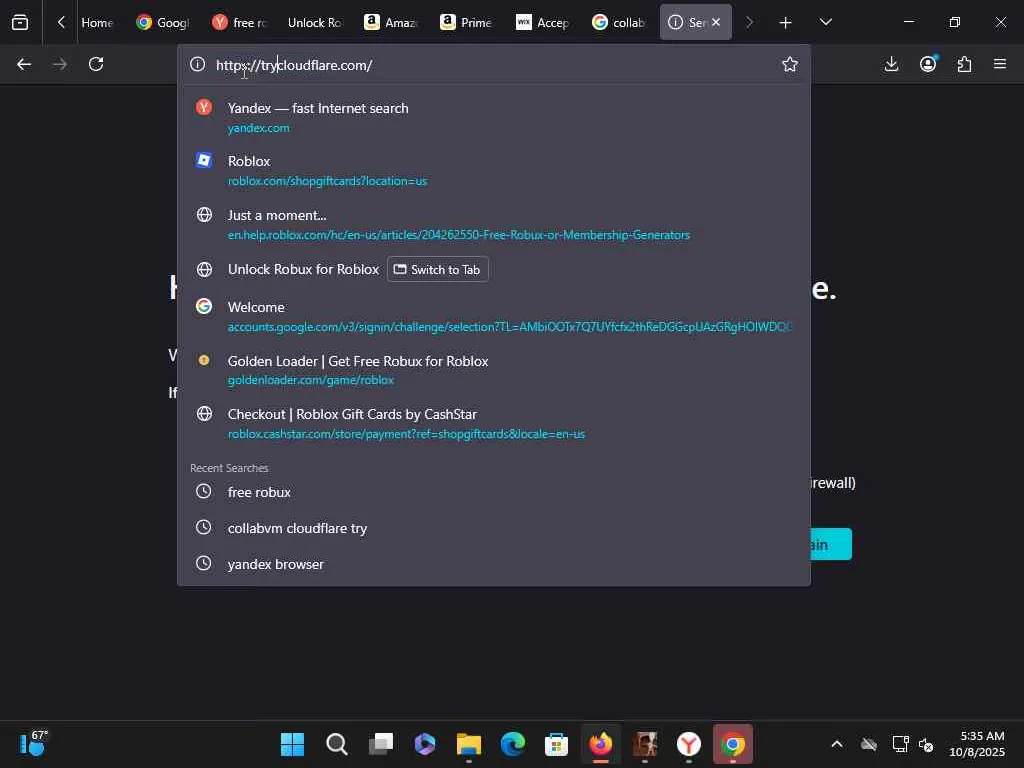
Task: Open a new tab with plus button
Action: [785, 22]
